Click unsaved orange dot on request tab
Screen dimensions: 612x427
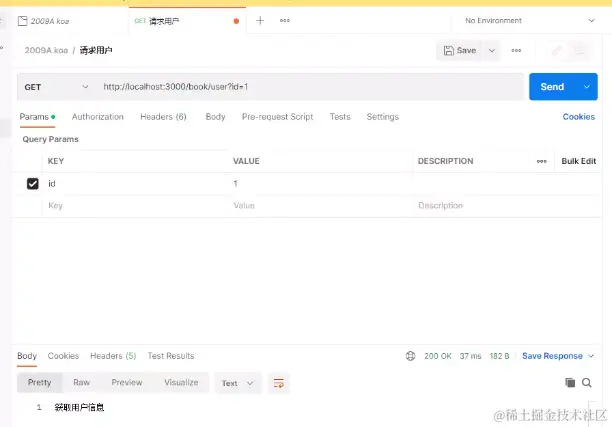(x=236, y=21)
